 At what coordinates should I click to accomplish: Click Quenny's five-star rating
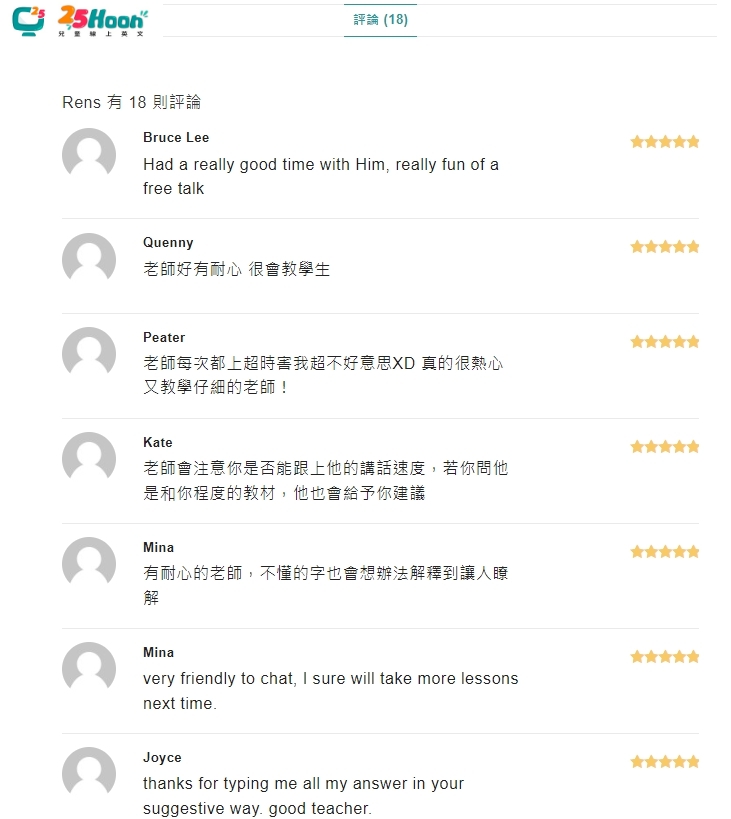[665, 247]
